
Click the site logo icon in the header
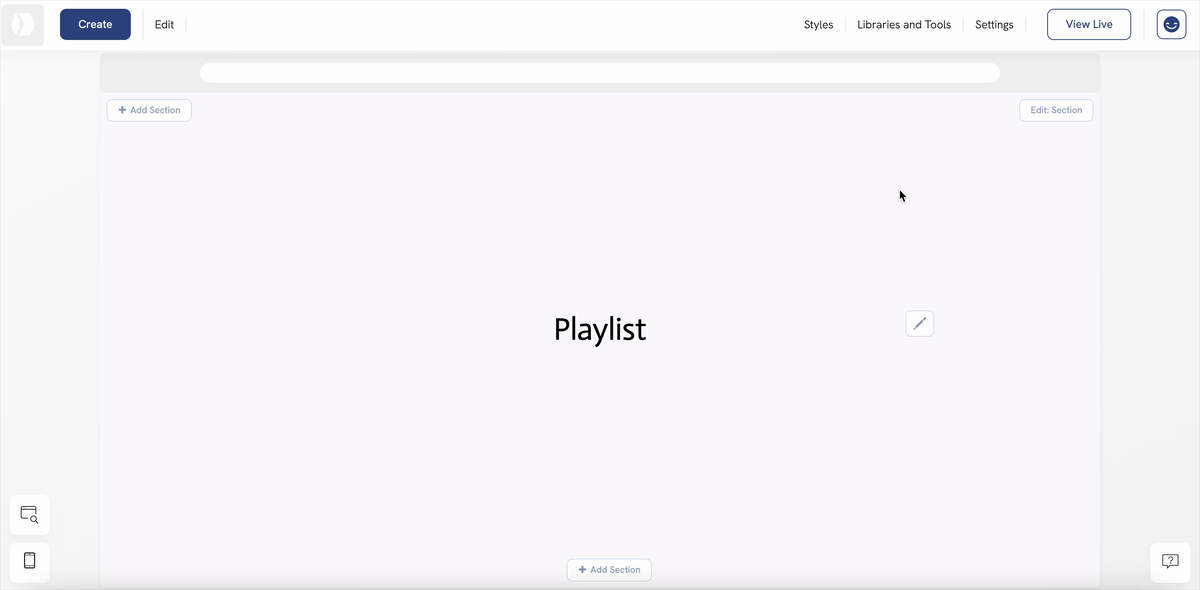[x=23, y=24]
